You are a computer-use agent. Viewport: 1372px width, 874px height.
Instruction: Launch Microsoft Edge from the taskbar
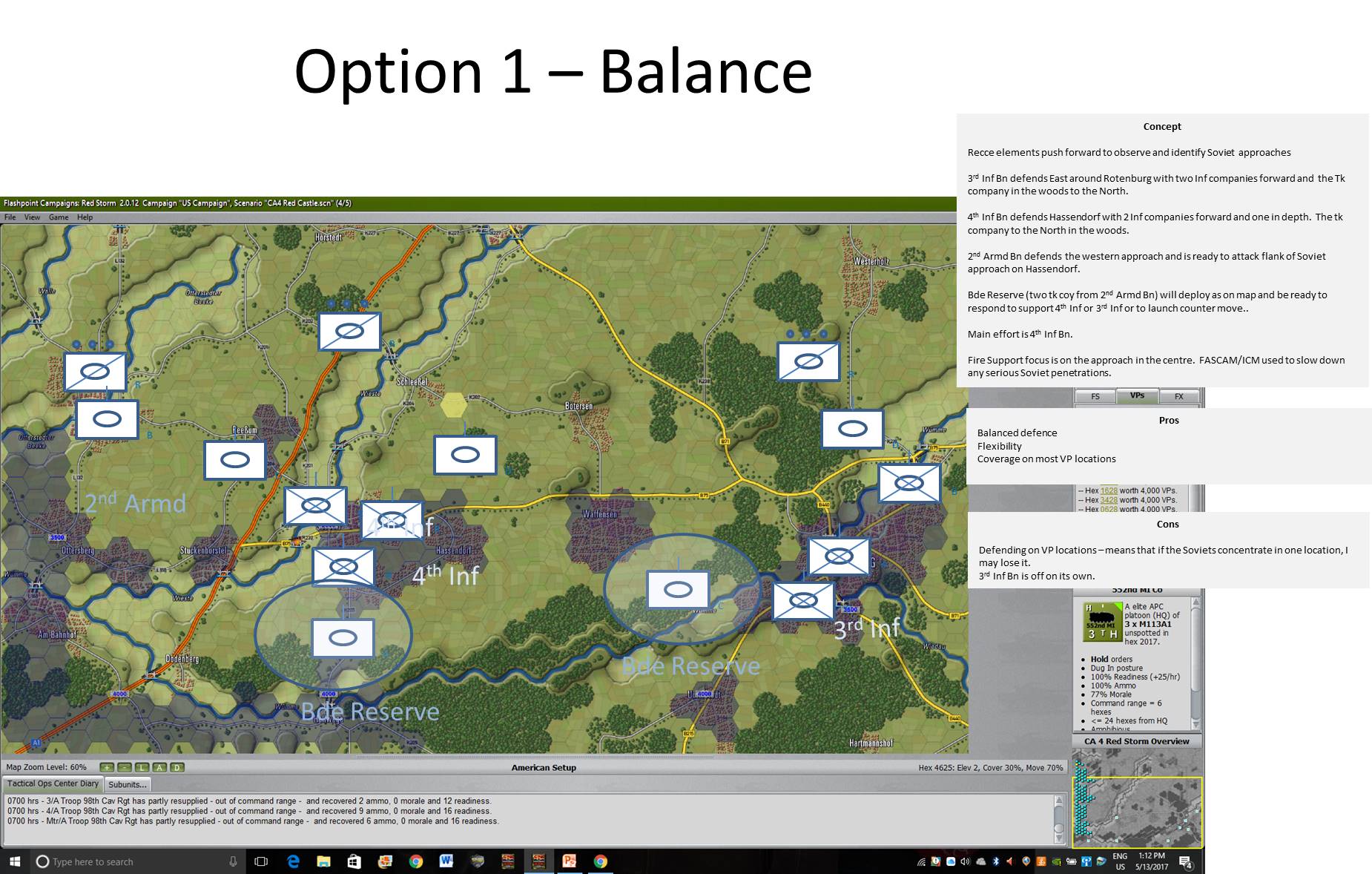pos(294,861)
